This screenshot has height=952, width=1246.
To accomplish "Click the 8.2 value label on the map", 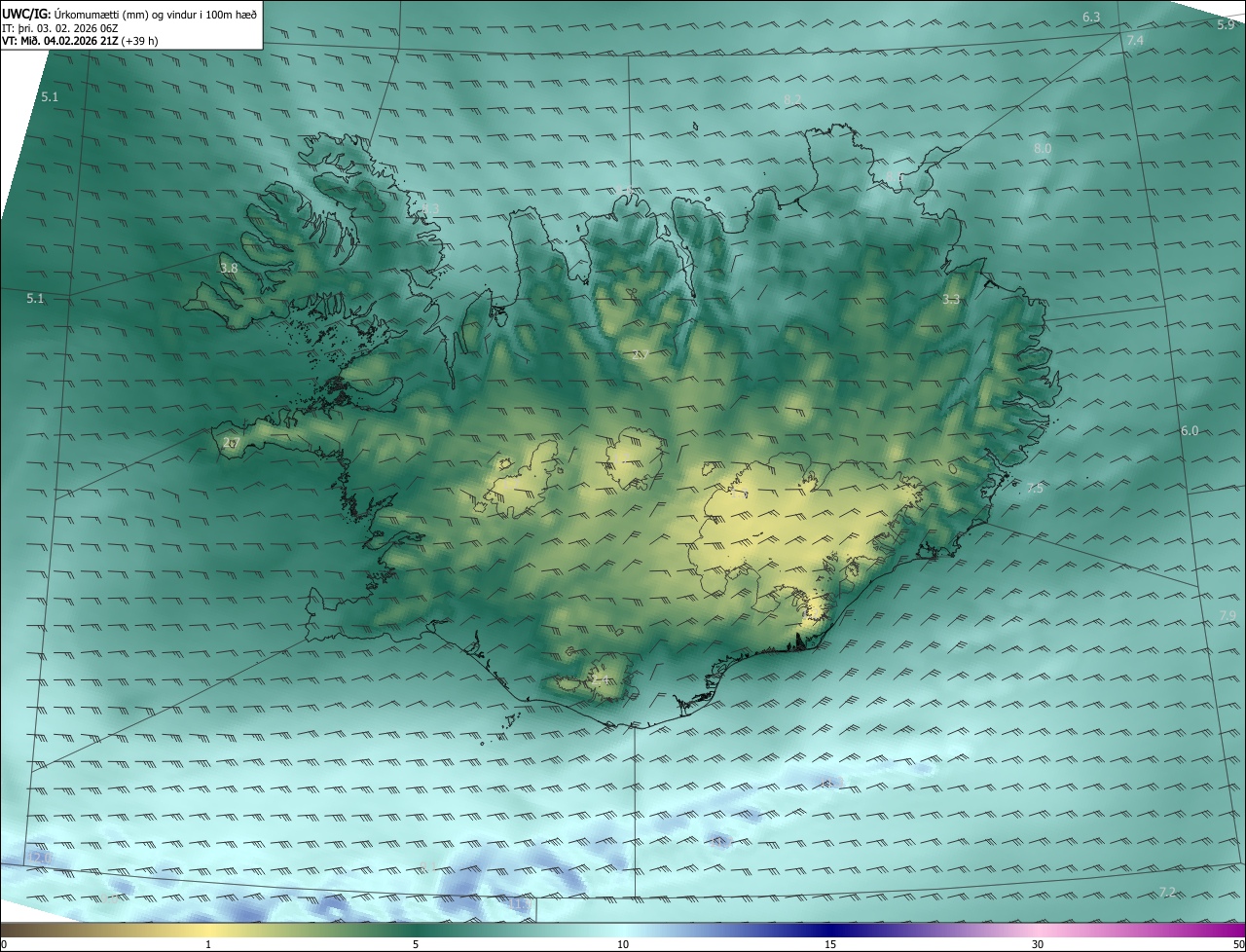I will pyautogui.click(x=792, y=100).
